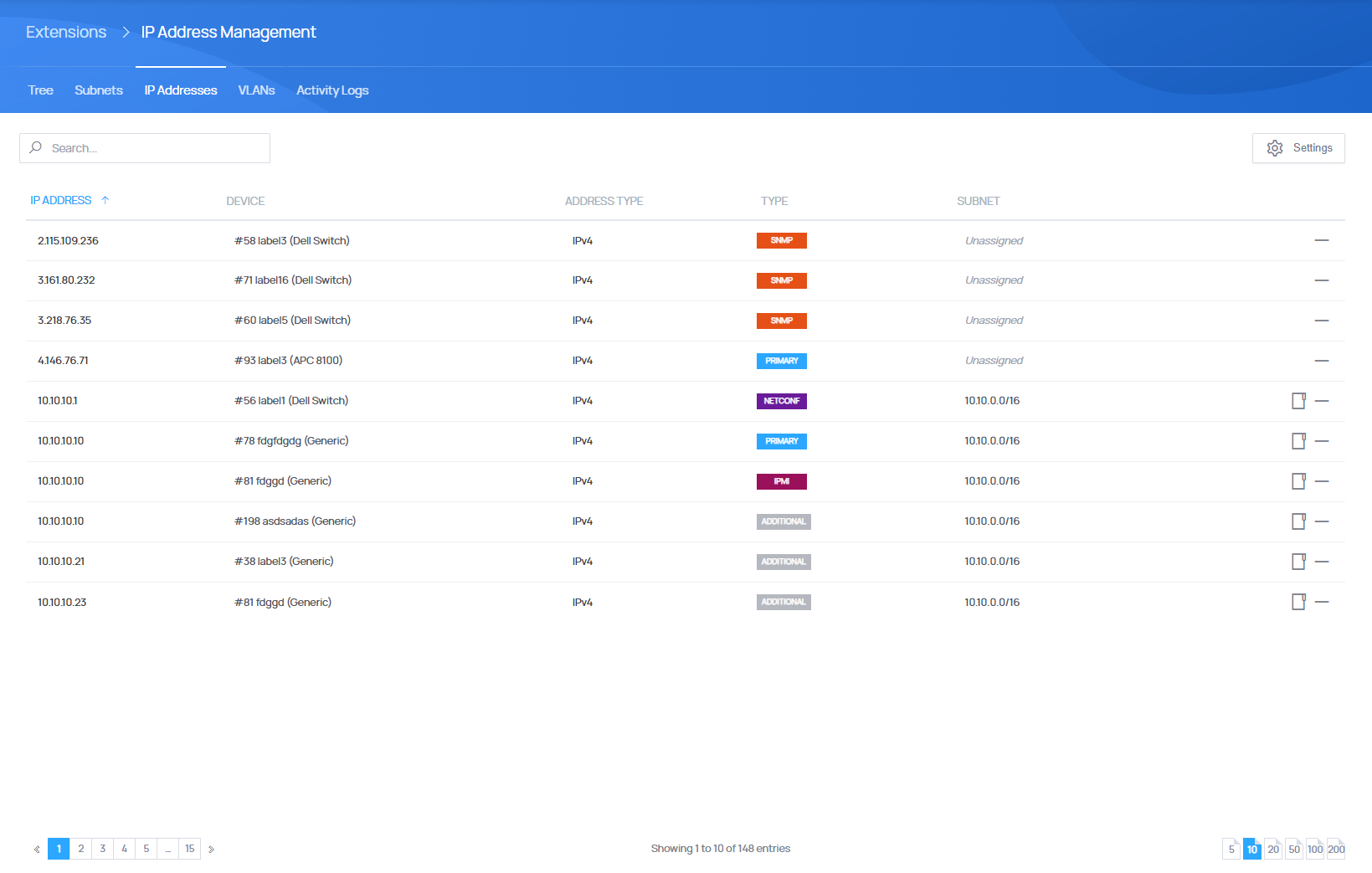Show 200 entries per page
This screenshot has width=1372, height=873.
point(1336,849)
